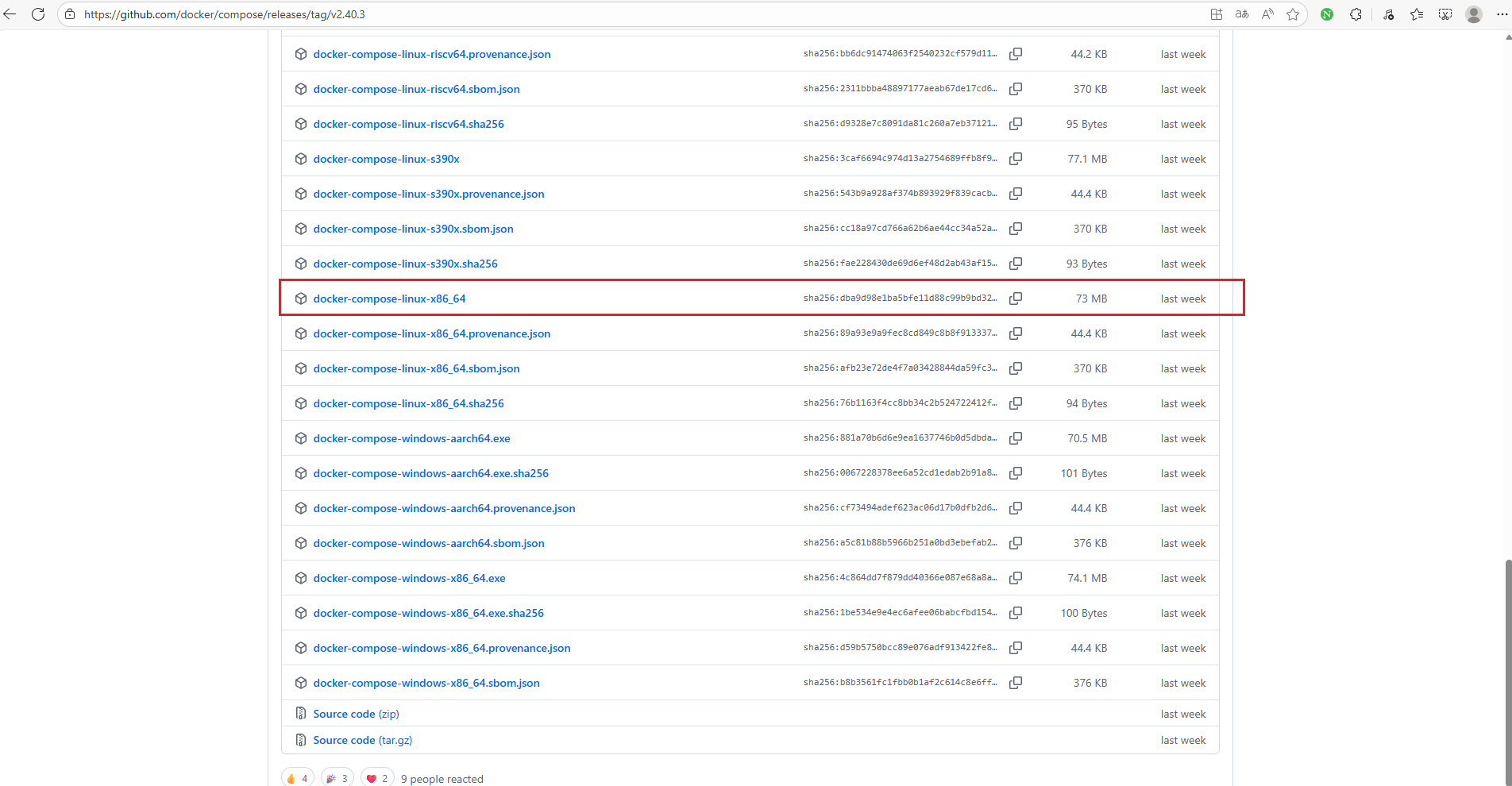Click the browser back arrow
Image resolution: width=1512 pixels, height=786 pixels.
click(10, 14)
